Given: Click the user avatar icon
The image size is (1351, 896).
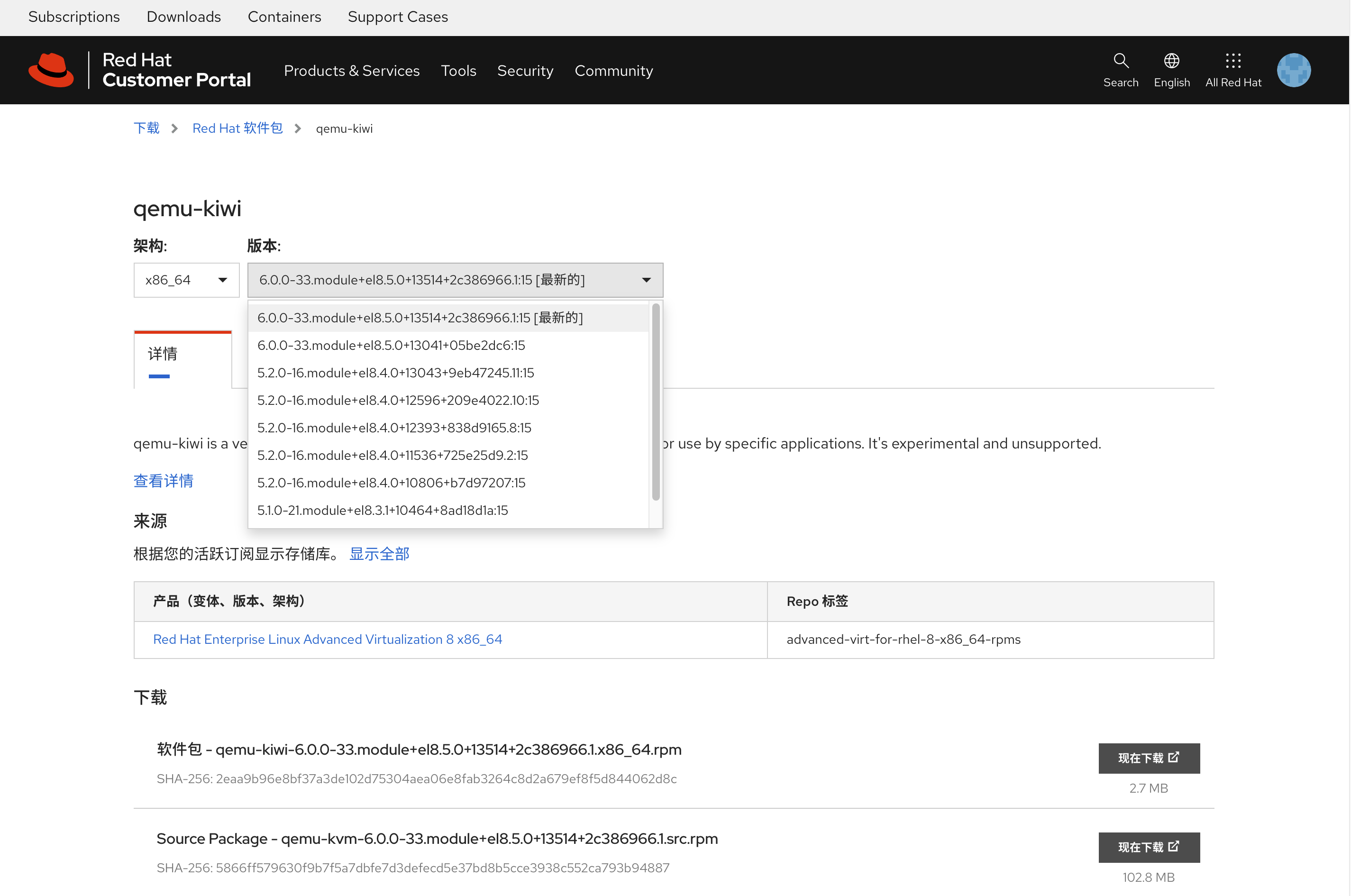Looking at the screenshot, I should click(1293, 70).
